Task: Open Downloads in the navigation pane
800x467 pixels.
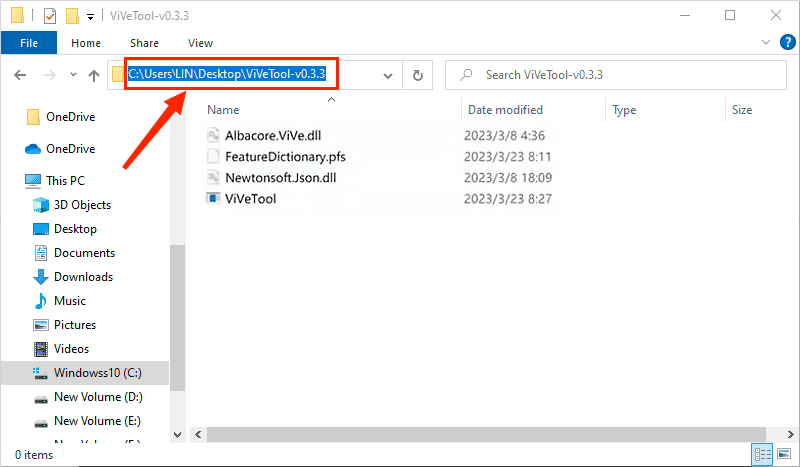Action: pos(83,277)
